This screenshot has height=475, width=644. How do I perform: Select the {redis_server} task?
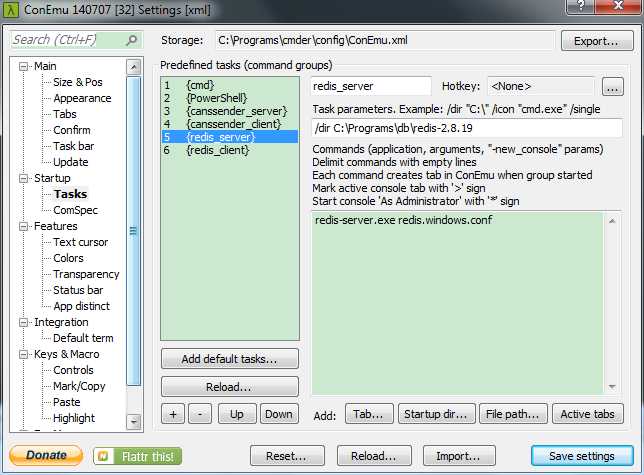[230, 137]
